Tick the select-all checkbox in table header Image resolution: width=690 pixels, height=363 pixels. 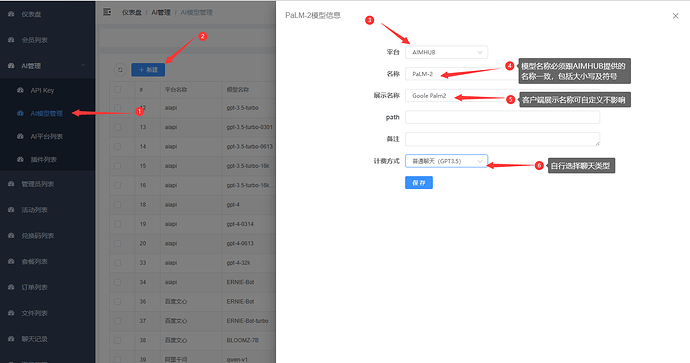pyautogui.click(x=117, y=89)
